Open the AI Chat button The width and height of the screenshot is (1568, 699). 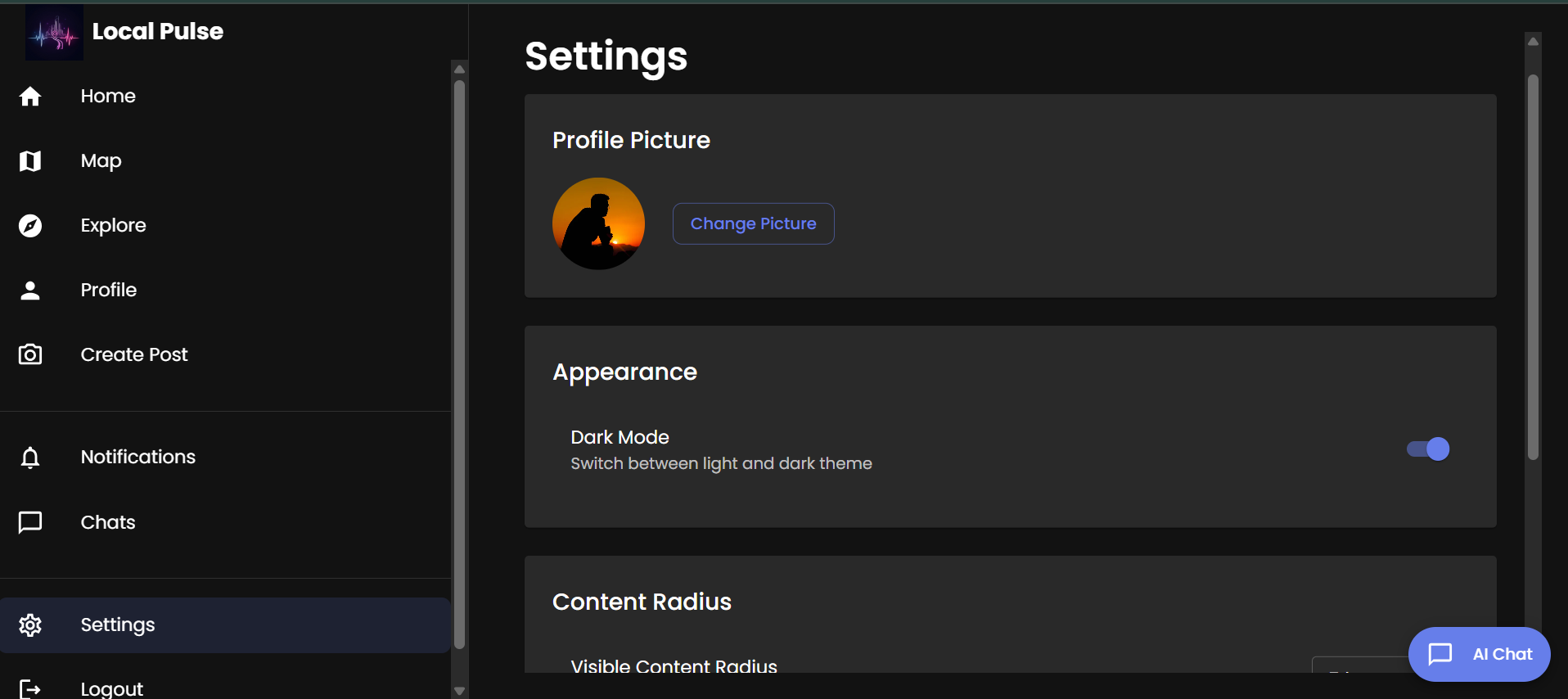point(1479,654)
